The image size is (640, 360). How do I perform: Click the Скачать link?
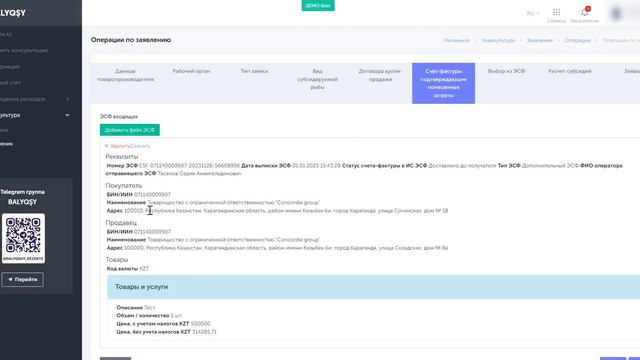140,146
